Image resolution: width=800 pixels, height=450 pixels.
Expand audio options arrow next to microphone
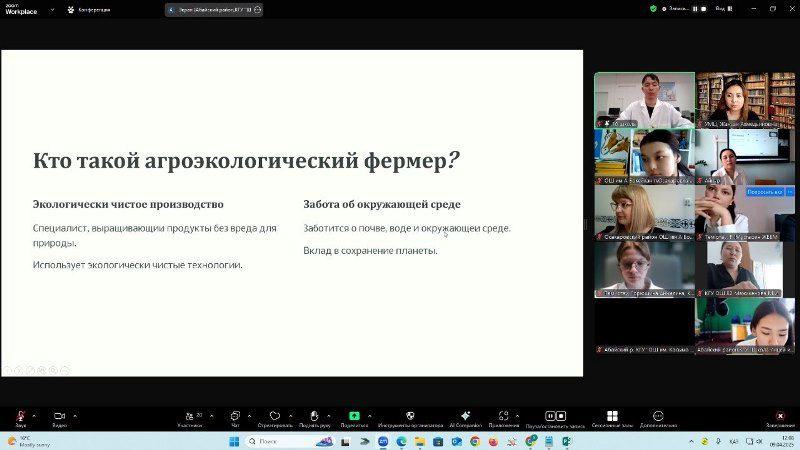[x=34, y=415]
